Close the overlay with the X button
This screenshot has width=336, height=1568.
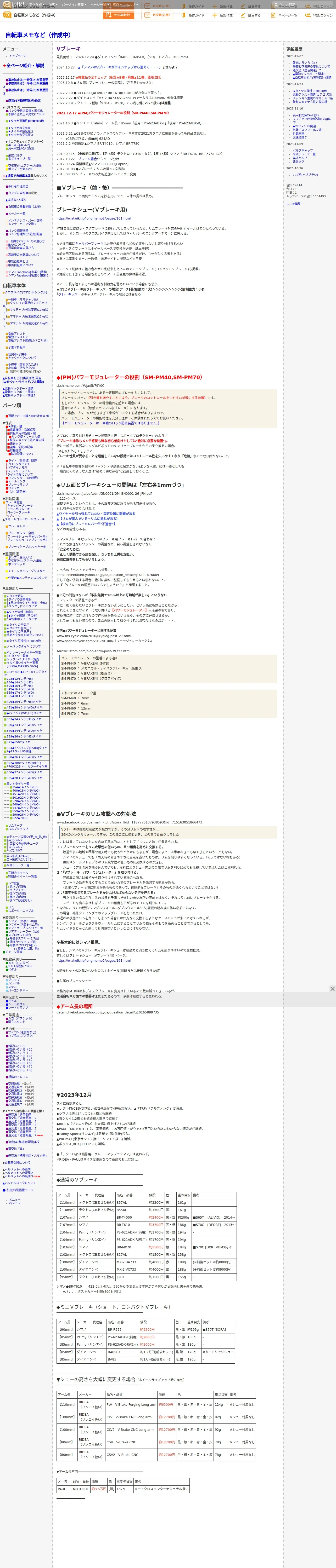point(332,989)
